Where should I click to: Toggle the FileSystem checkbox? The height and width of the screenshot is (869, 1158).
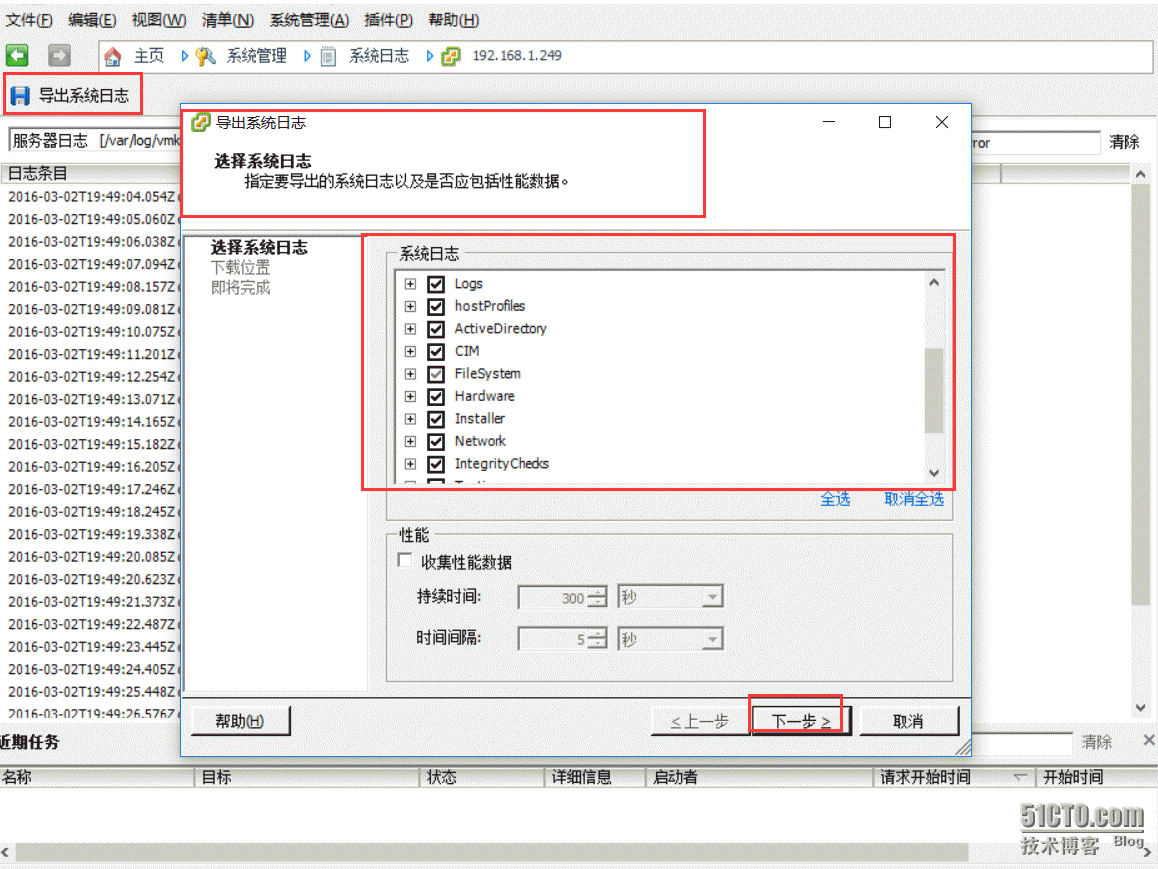436,374
